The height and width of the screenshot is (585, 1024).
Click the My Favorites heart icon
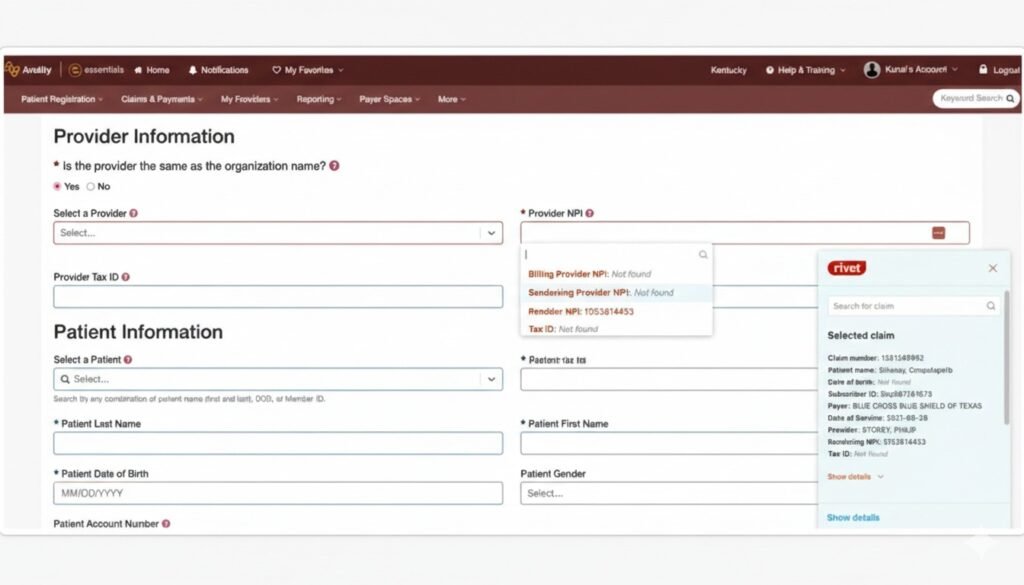point(277,70)
